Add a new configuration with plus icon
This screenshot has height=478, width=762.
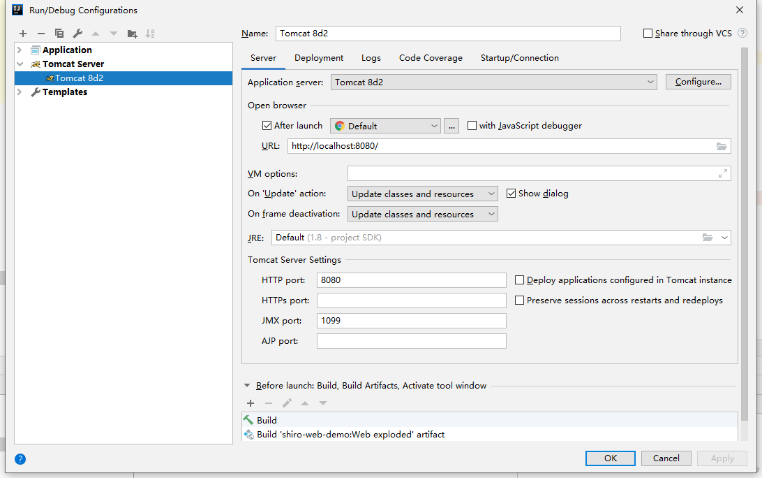coord(23,34)
